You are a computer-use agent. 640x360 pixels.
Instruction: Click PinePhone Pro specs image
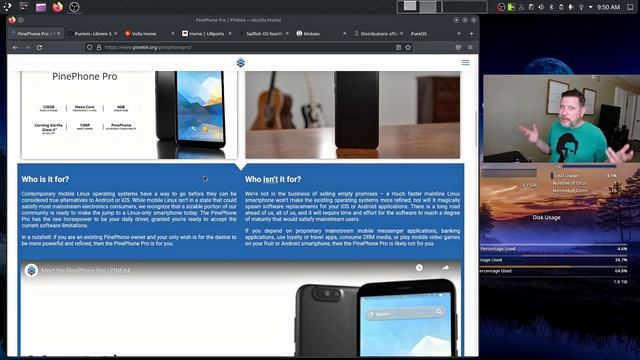(x=129, y=115)
